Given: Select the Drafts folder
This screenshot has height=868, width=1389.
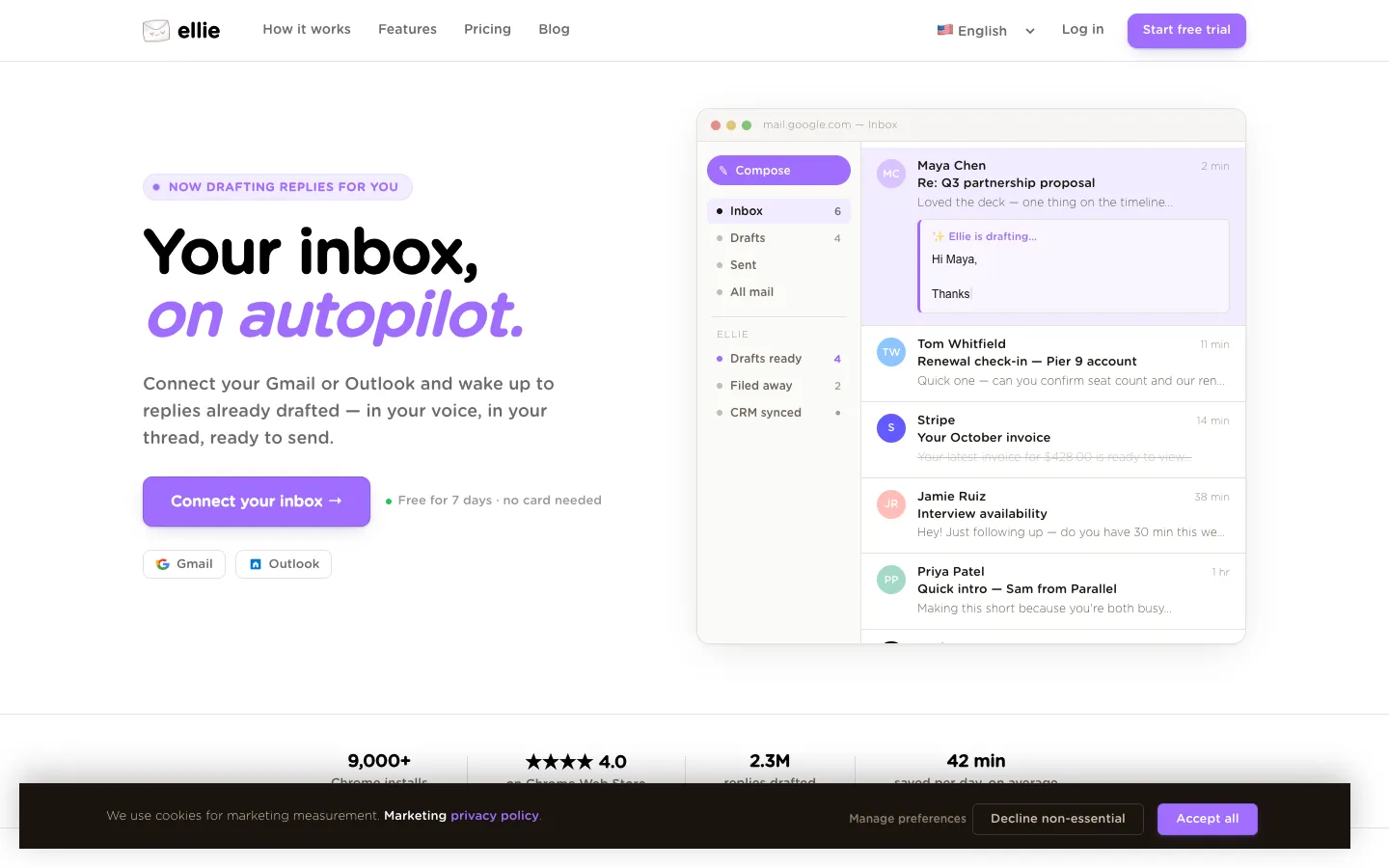Looking at the screenshot, I should [778, 238].
